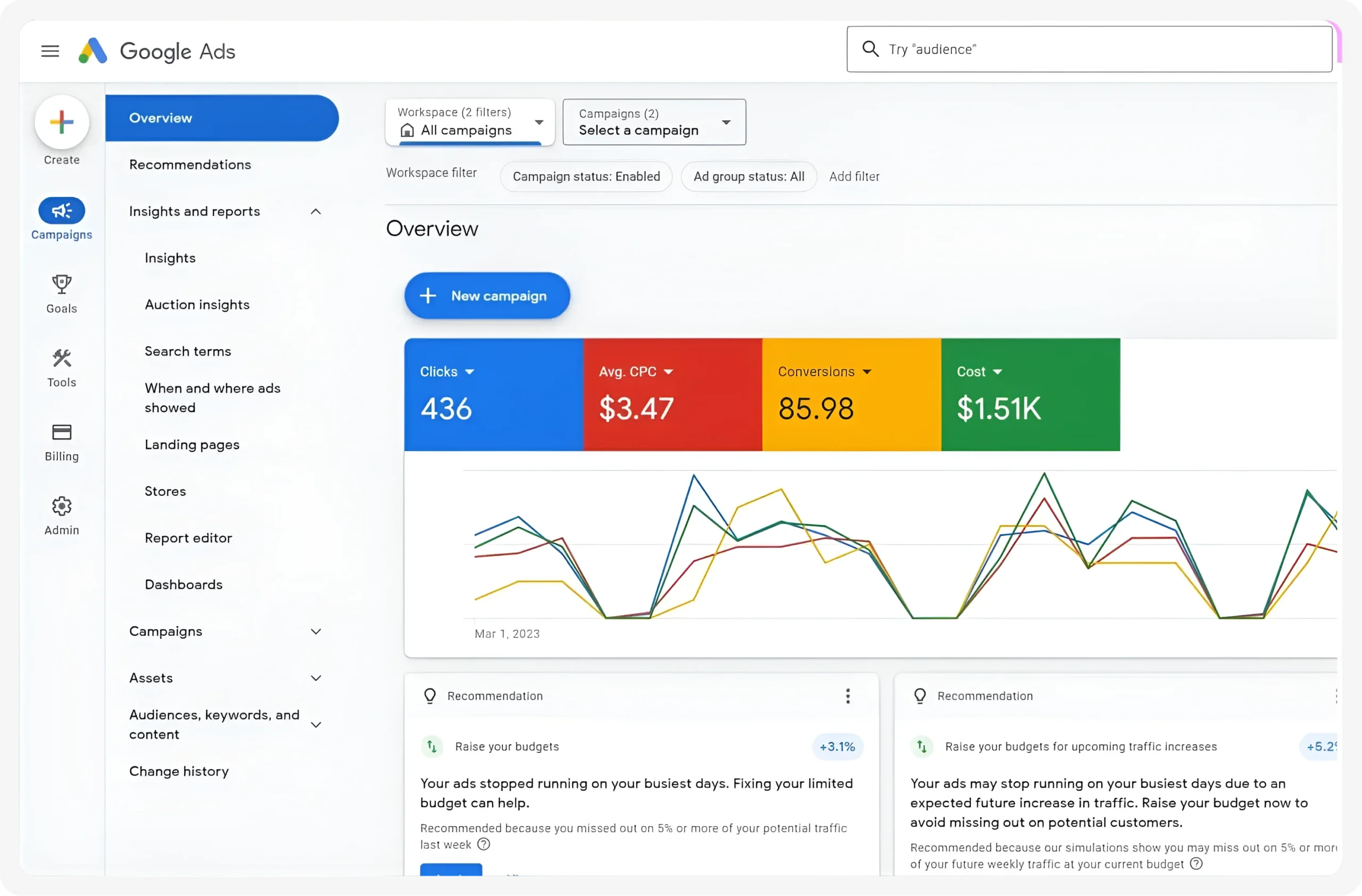Viewport: 1362px width, 896px height.
Task: Click the New campaign button
Action: click(487, 296)
